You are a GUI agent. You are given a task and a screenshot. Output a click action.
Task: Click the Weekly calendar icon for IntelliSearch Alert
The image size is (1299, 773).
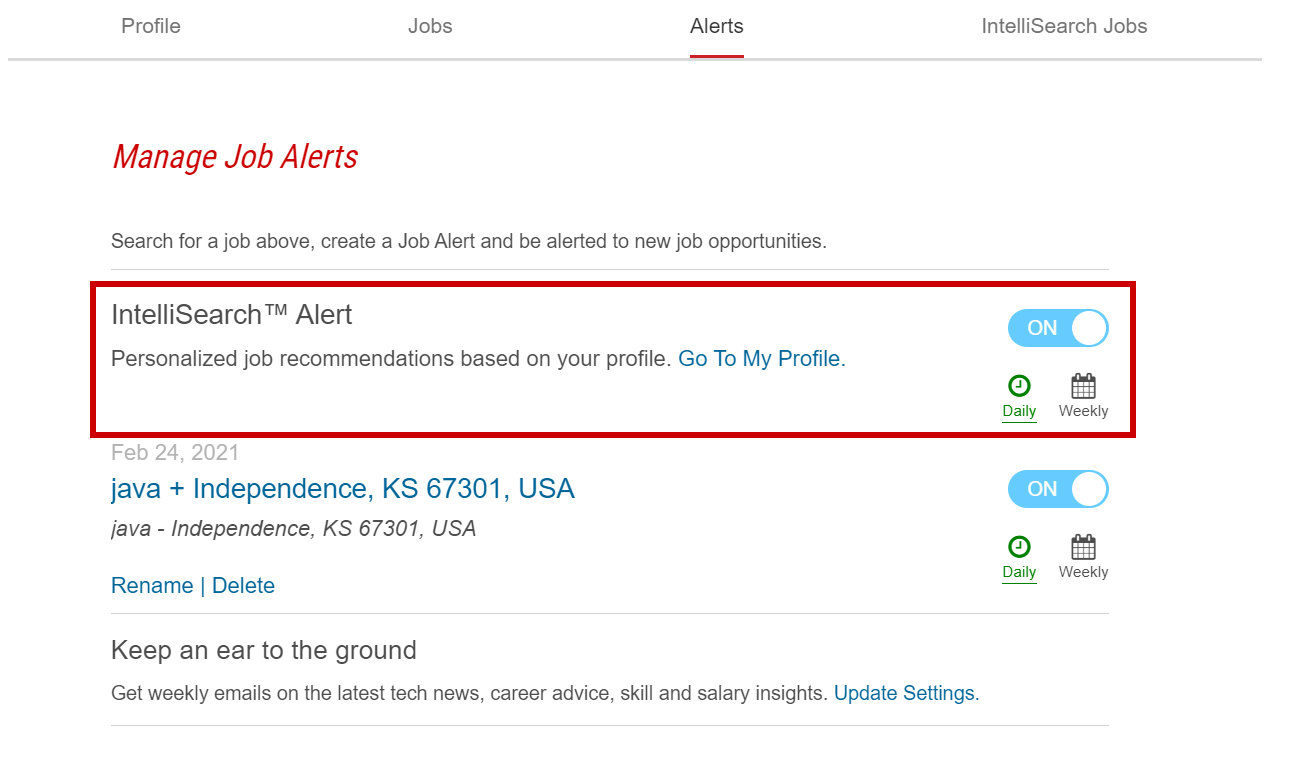point(1083,386)
